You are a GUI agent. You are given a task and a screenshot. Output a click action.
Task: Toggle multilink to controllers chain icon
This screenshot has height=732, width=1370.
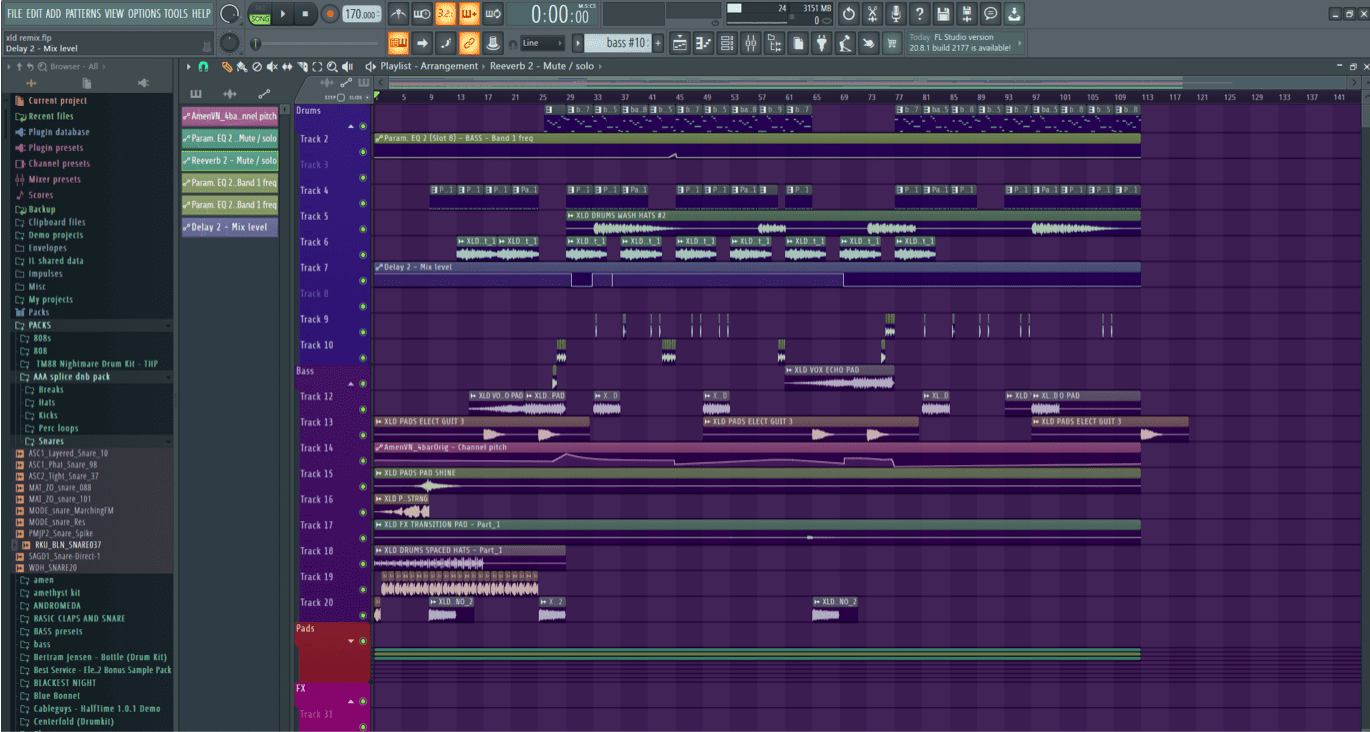point(469,43)
